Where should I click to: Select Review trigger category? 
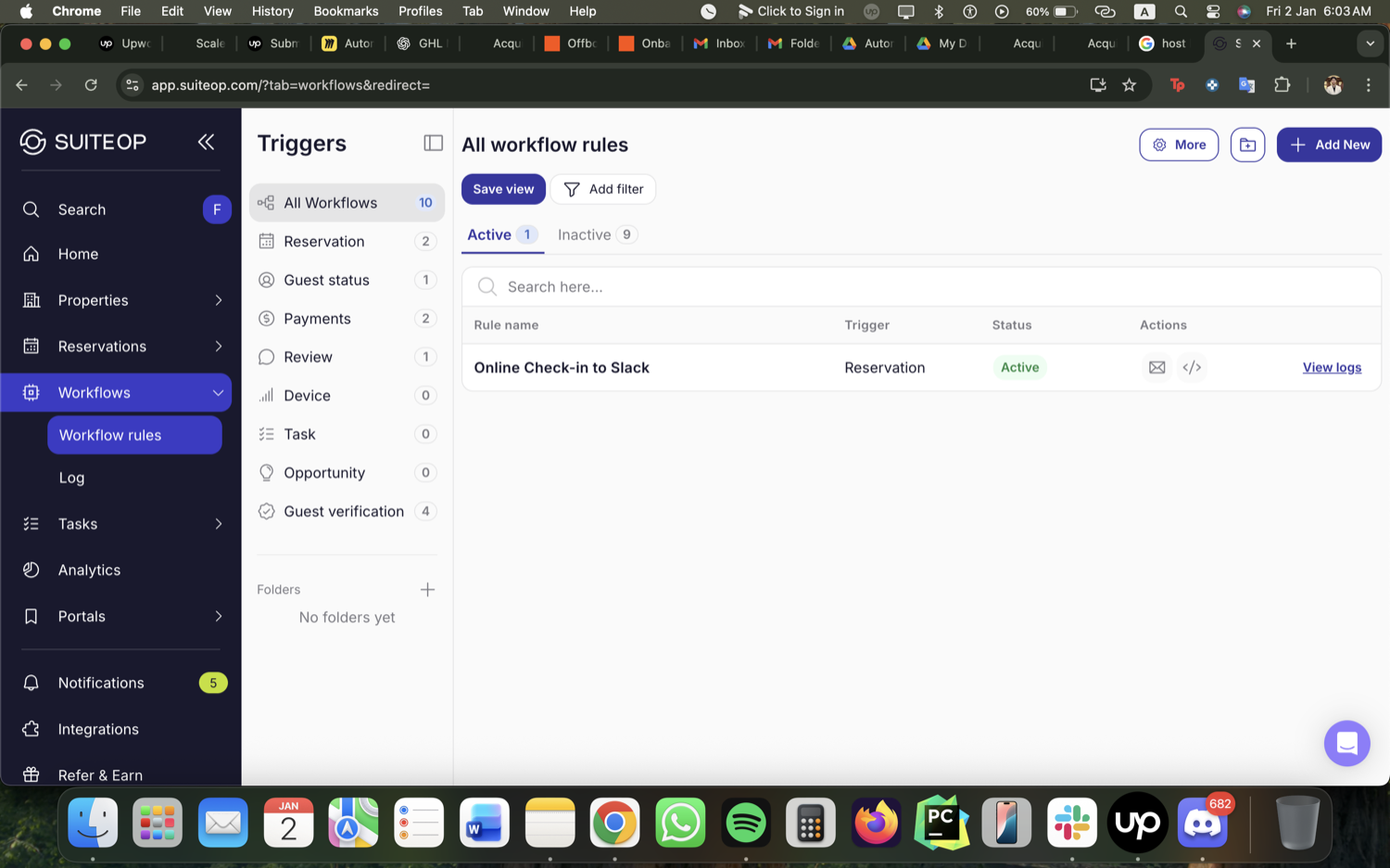click(x=347, y=358)
